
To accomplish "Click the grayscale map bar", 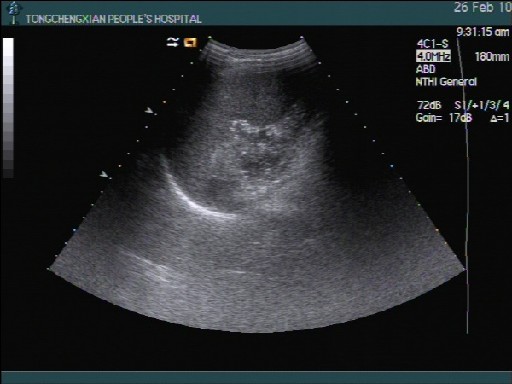I will (8, 107).
